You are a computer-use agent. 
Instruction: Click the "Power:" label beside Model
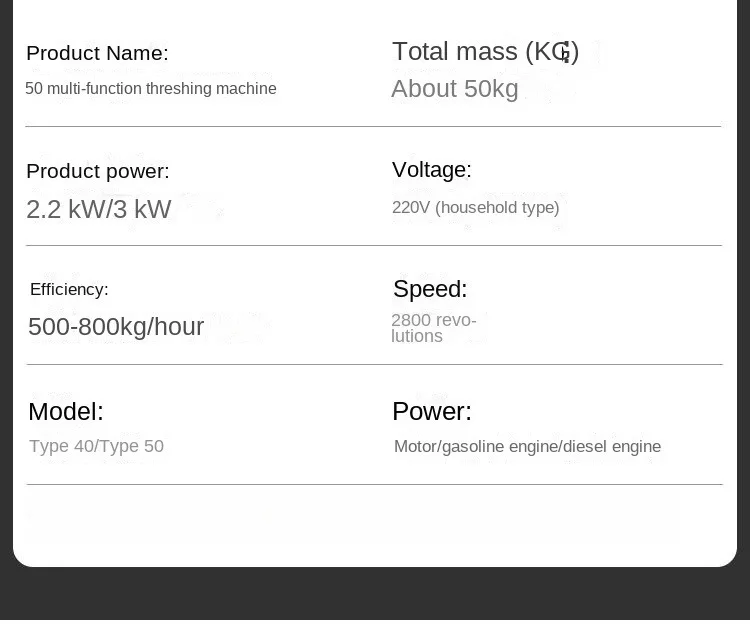(432, 411)
